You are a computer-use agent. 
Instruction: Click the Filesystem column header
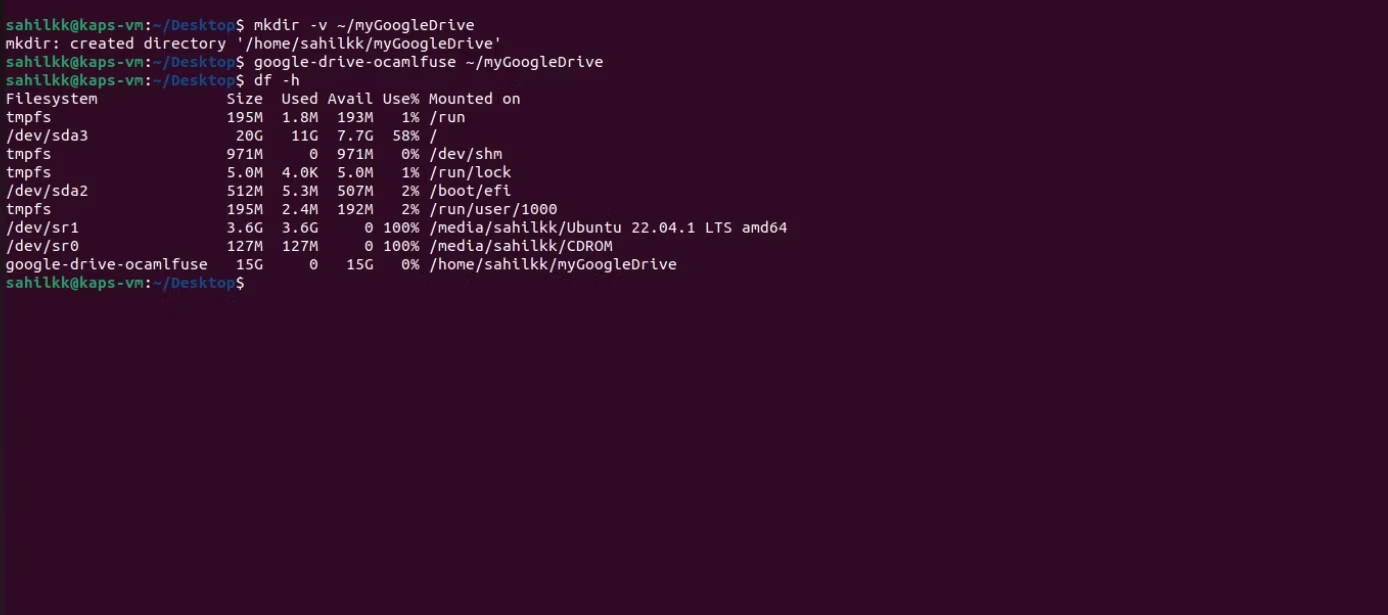[52, 99]
